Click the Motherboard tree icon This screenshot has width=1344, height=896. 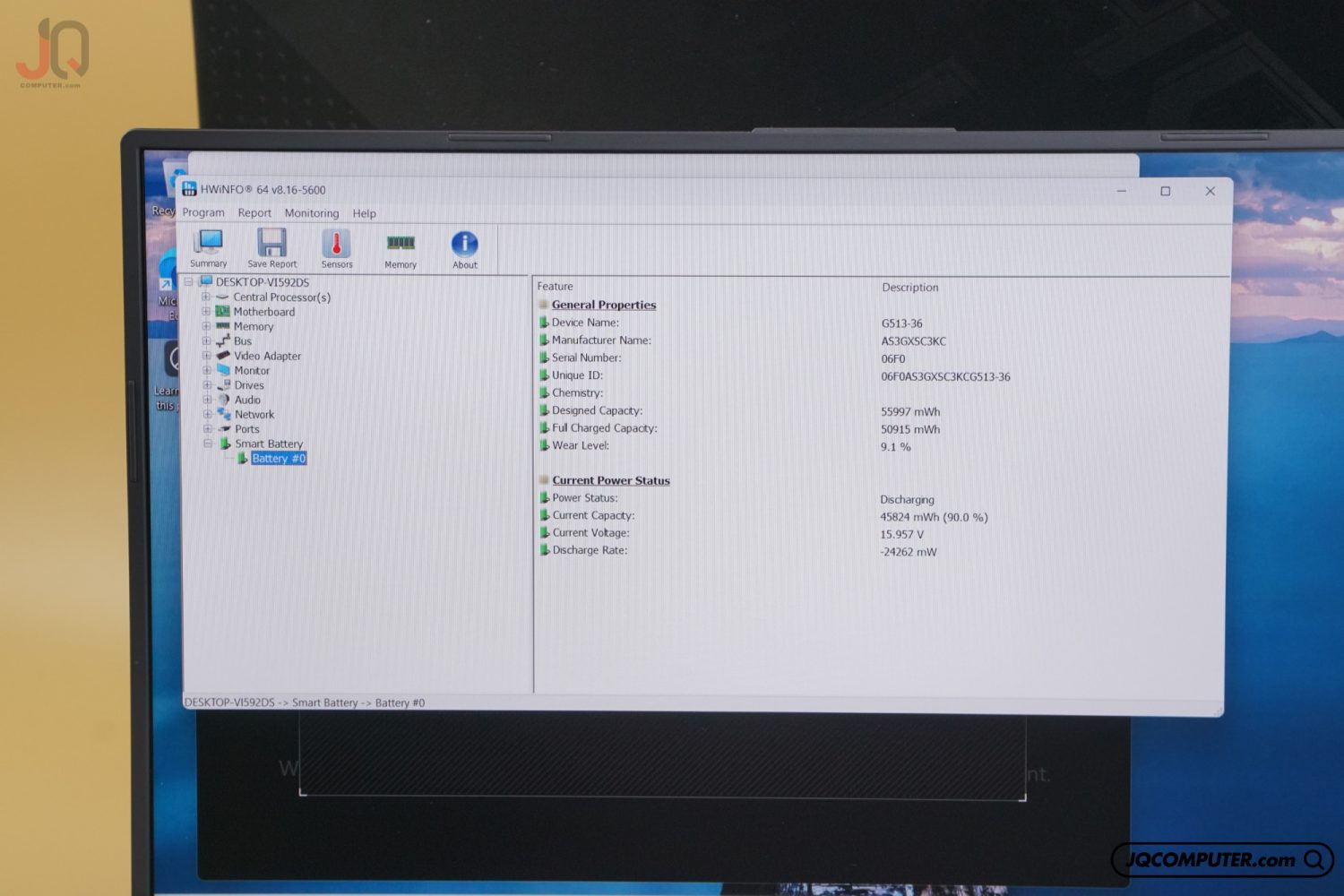click(x=222, y=312)
